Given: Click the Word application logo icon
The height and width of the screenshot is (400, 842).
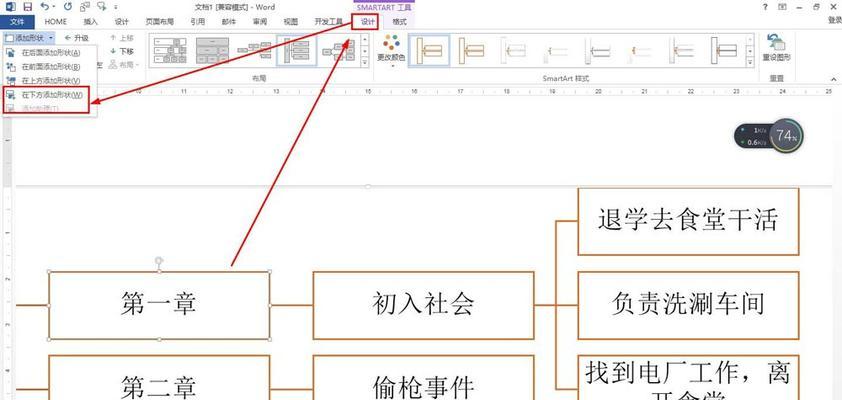Looking at the screenshot, I should click(10, 7).
